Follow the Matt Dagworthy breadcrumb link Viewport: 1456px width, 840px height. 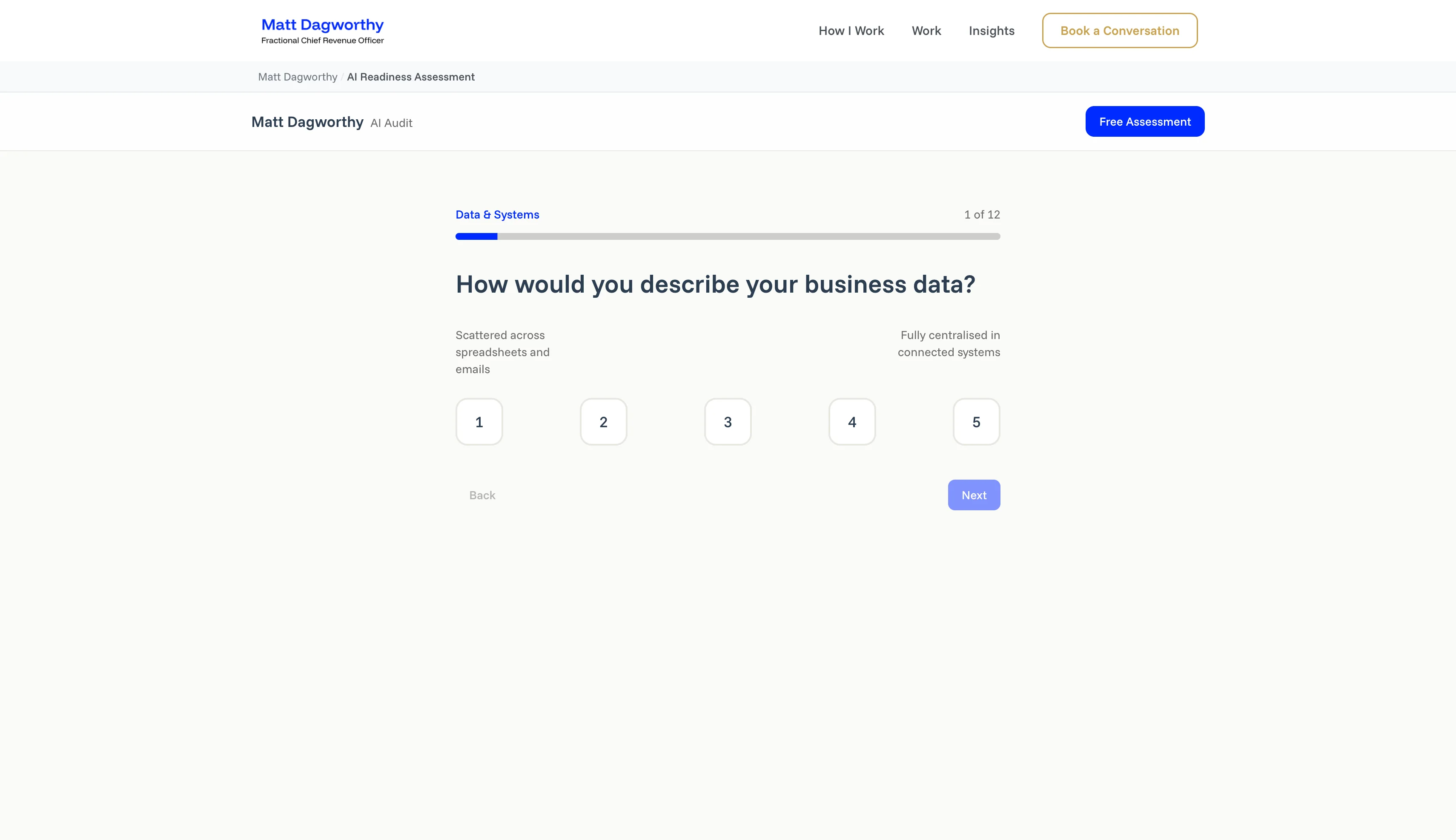[298, 77]
